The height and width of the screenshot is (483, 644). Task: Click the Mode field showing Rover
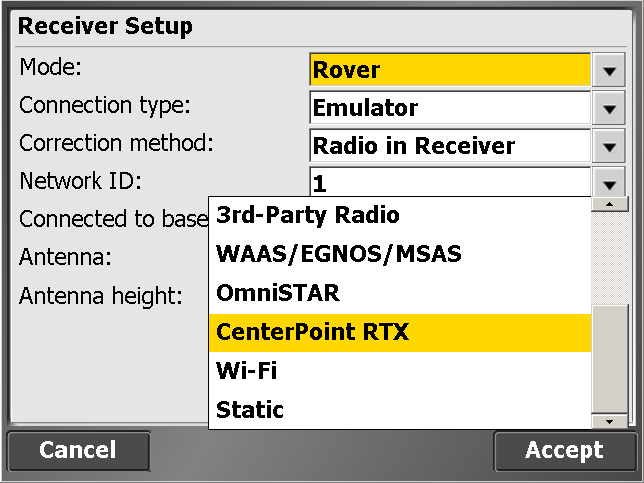[450, 70]
